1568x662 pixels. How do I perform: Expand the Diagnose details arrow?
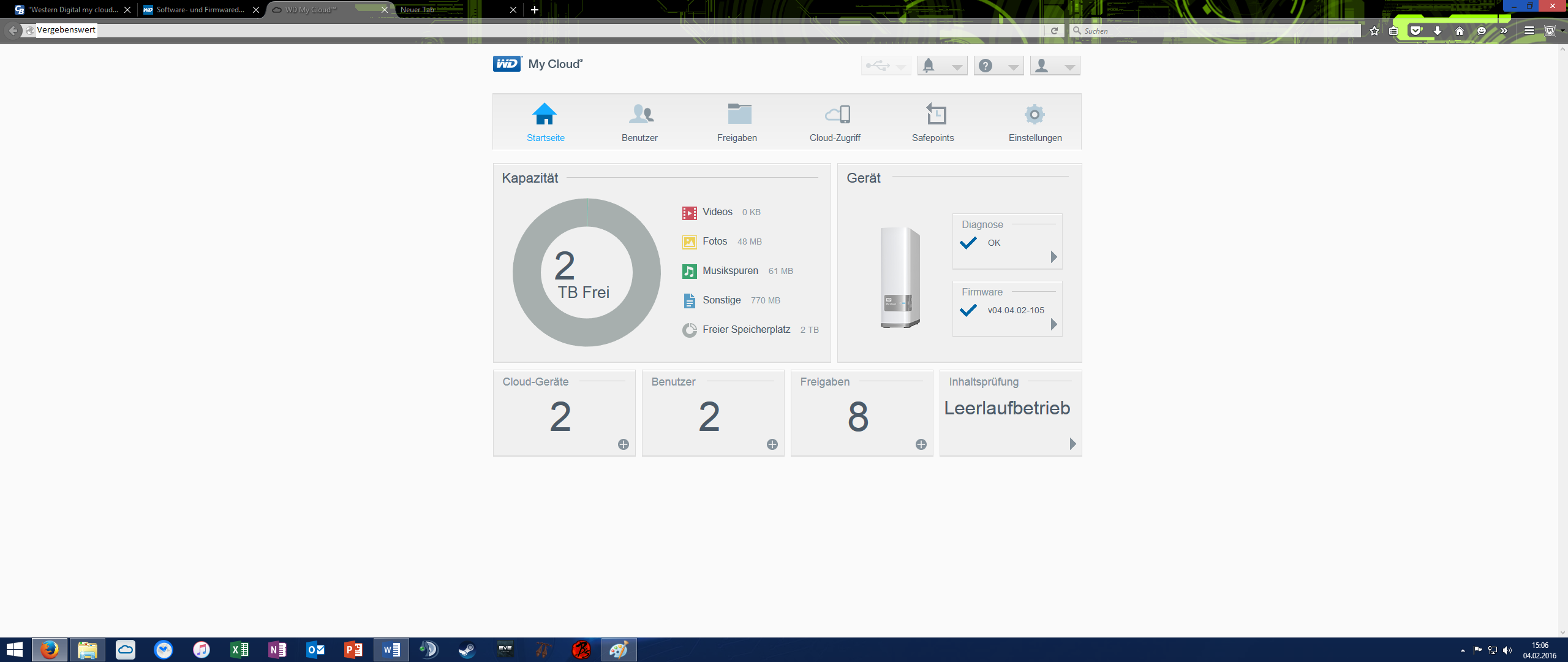(x=1053, y=257)
